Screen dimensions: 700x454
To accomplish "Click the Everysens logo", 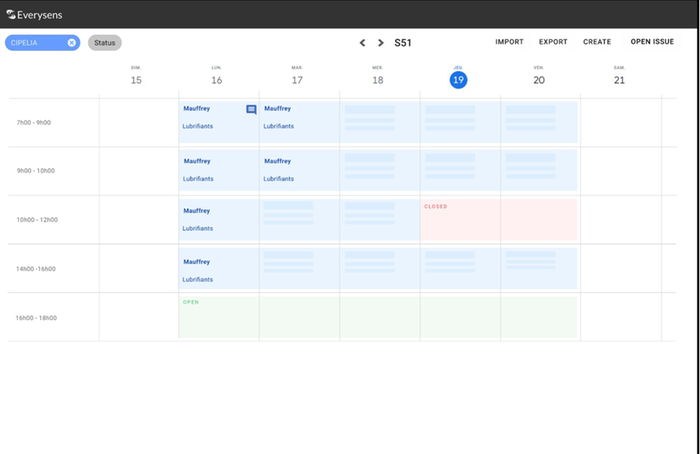I will (x=34, y=15).
